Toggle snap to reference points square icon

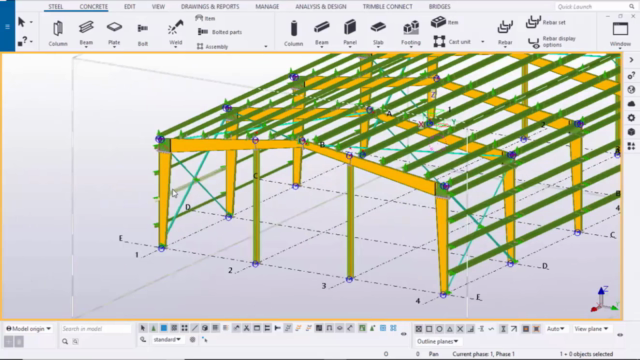click(x=429, y=329)
